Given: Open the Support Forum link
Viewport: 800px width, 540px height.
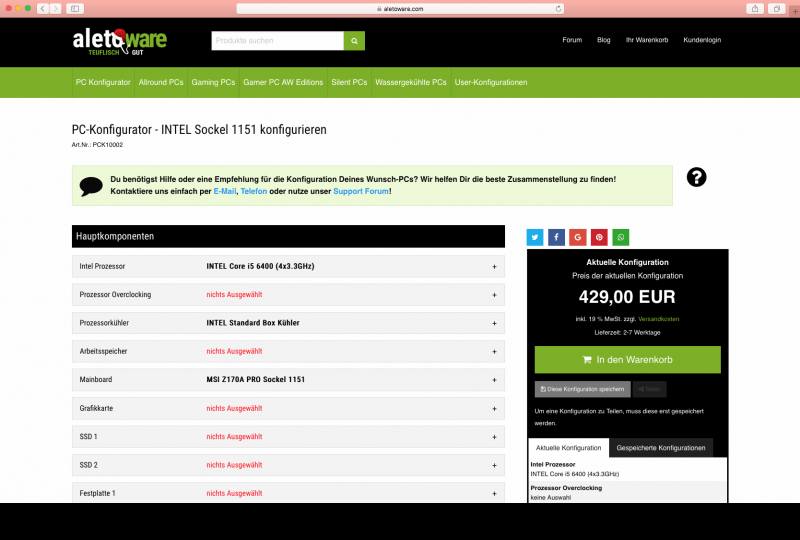Looking at the screenshot, I should pyautogui.click(x=361, y=191).
